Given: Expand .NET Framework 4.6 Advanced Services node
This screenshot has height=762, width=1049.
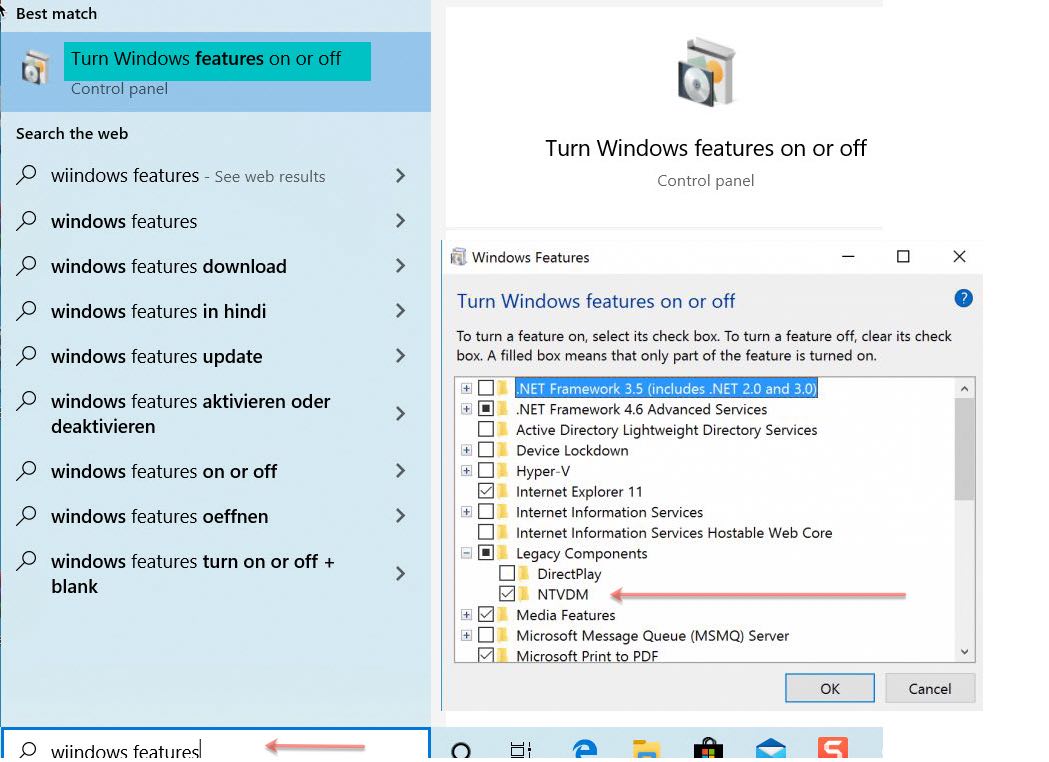Looking at the screenshot, I should click(x=466, y=409).
